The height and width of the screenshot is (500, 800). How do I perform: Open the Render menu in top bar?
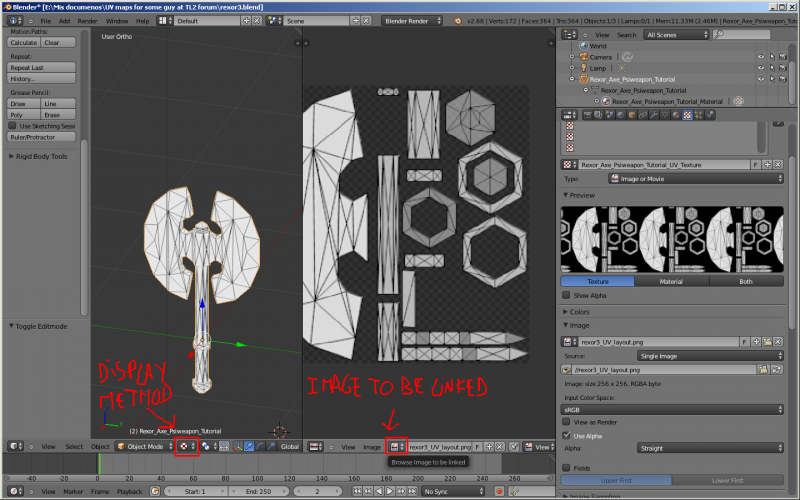tap(87, 20)
